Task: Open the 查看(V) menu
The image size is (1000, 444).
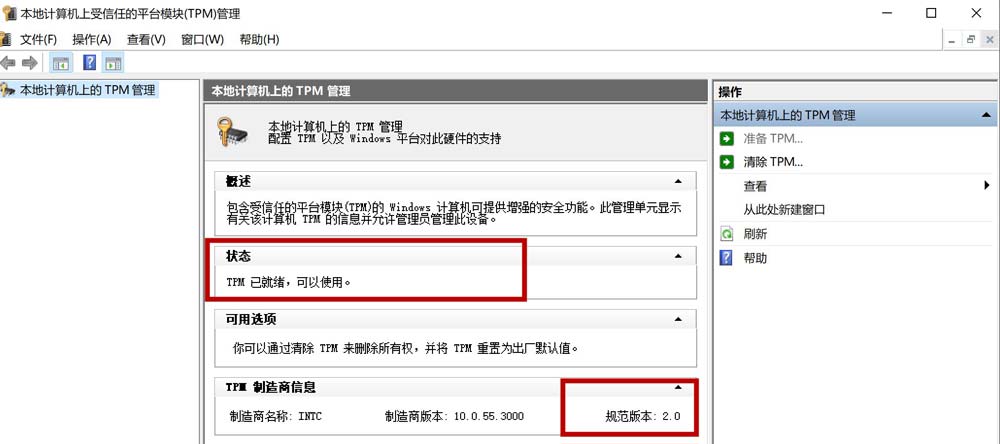Action: [x=146, y=40]
